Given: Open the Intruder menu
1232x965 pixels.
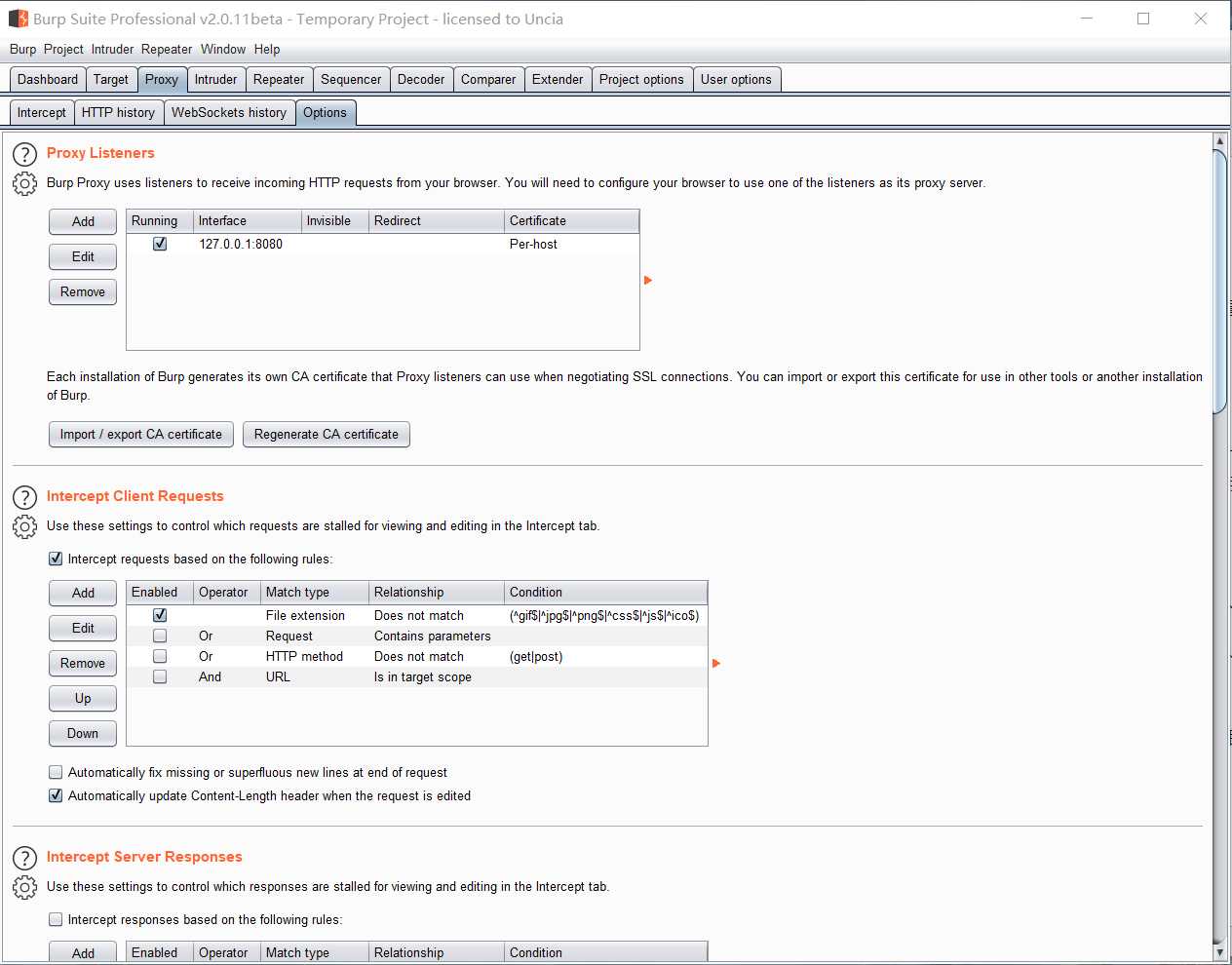Looking at the screenshot, I should [x=112, y=49].
